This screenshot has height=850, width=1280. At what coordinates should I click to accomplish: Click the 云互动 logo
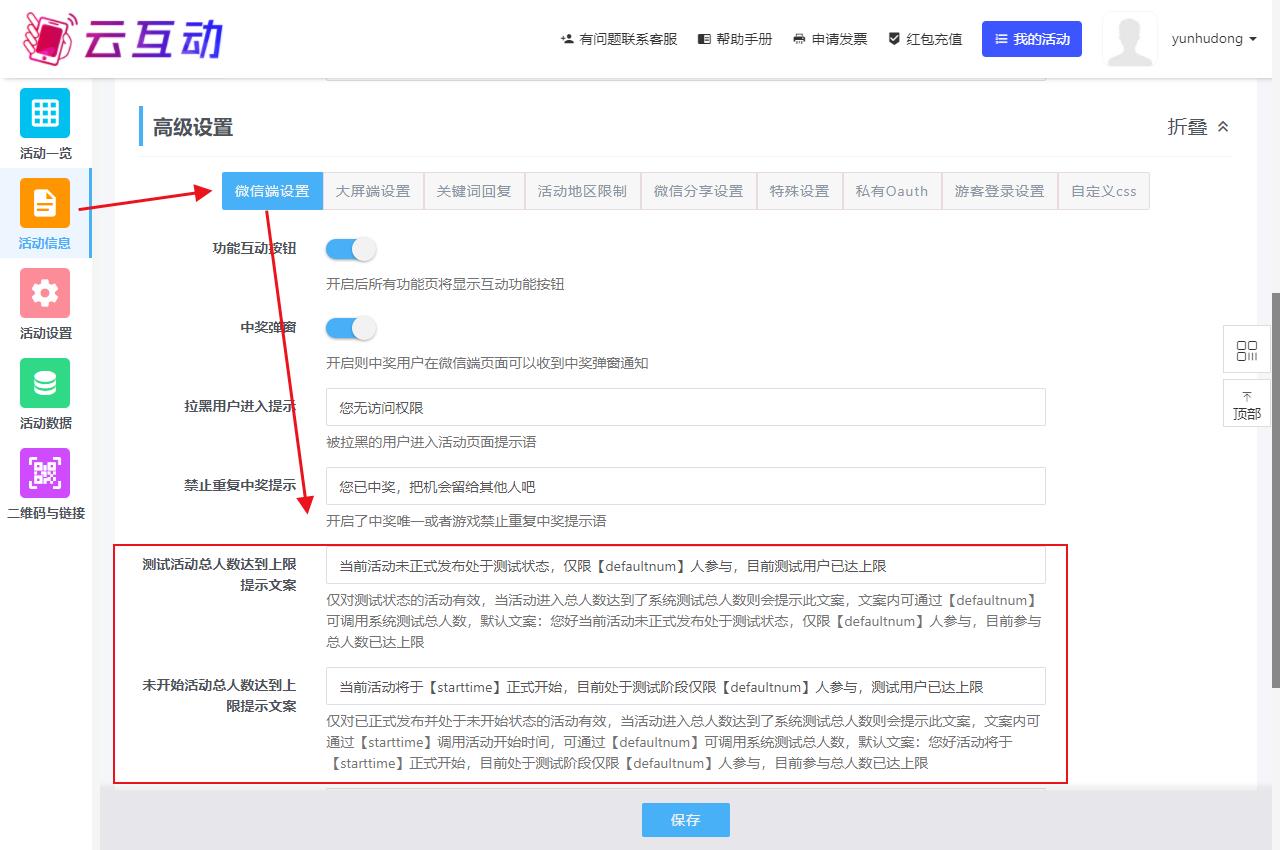click(123, 38)
